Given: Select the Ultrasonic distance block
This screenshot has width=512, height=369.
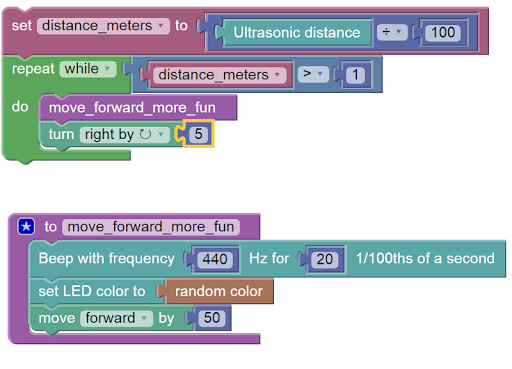Looking at the screenshot, I should point(297,33).
